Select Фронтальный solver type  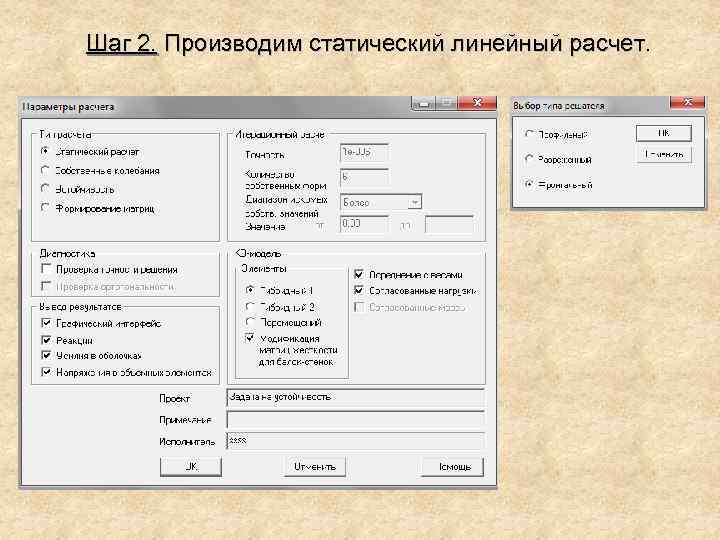pos(529,184)
